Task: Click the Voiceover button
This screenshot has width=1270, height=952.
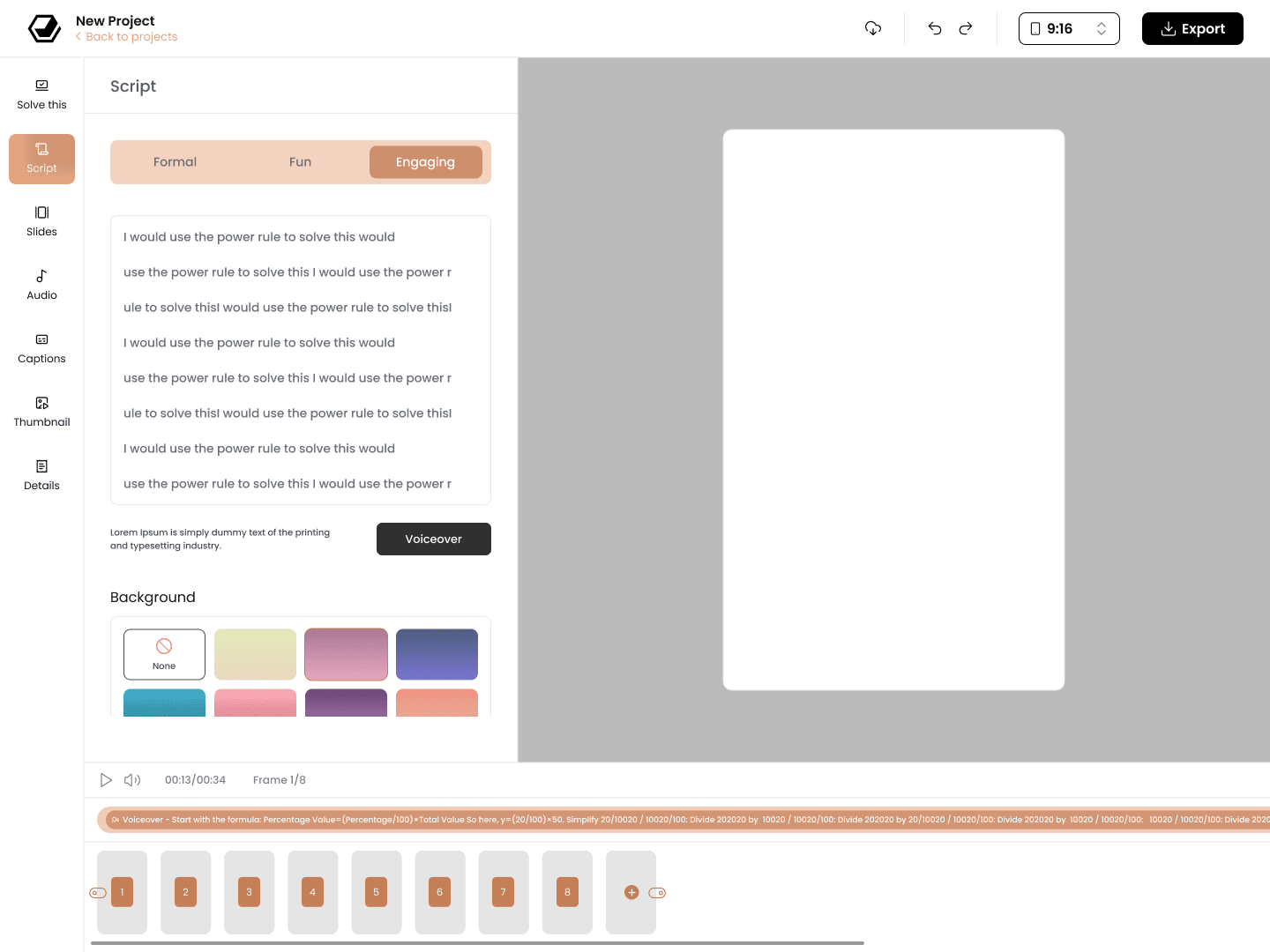Action: (433, 539)
